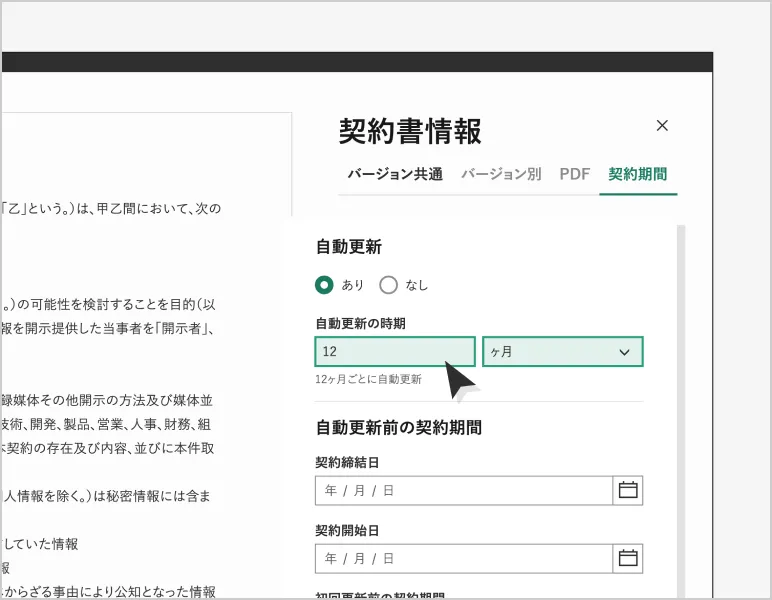
Task: Open the ヶ月 unit dropdown
Action: (563, 351)
